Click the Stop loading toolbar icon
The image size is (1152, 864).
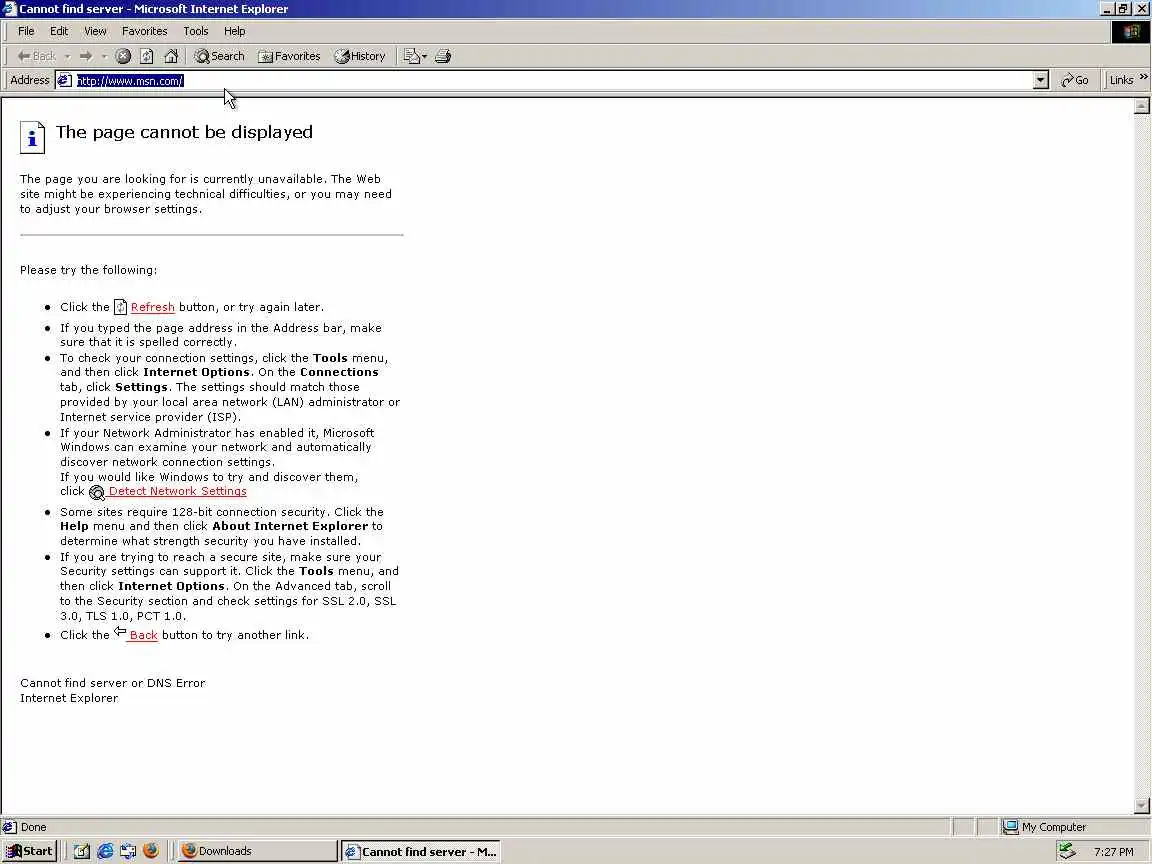(x=123, y=56)
